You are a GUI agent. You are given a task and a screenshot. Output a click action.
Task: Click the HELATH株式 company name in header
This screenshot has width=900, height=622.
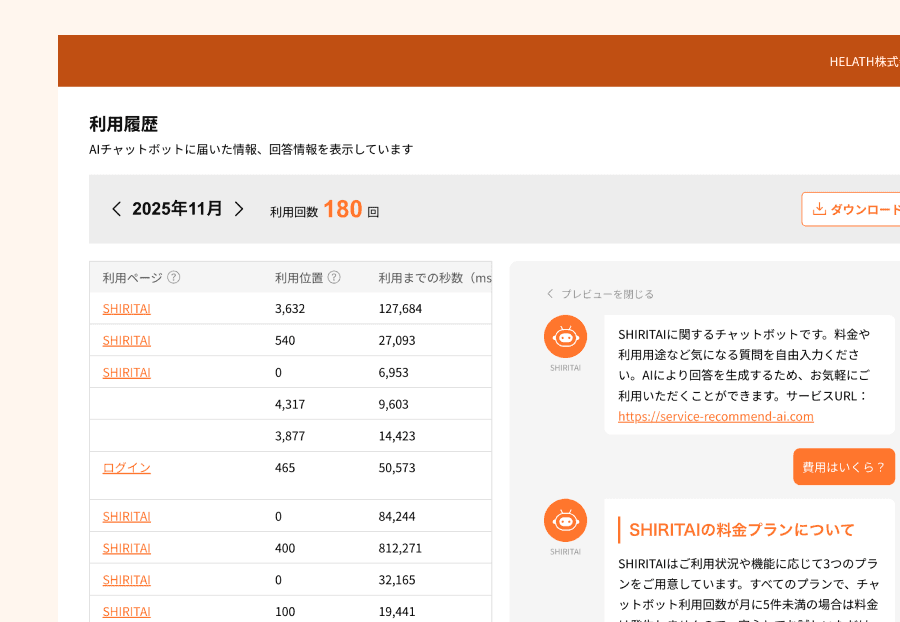point(864,61)
